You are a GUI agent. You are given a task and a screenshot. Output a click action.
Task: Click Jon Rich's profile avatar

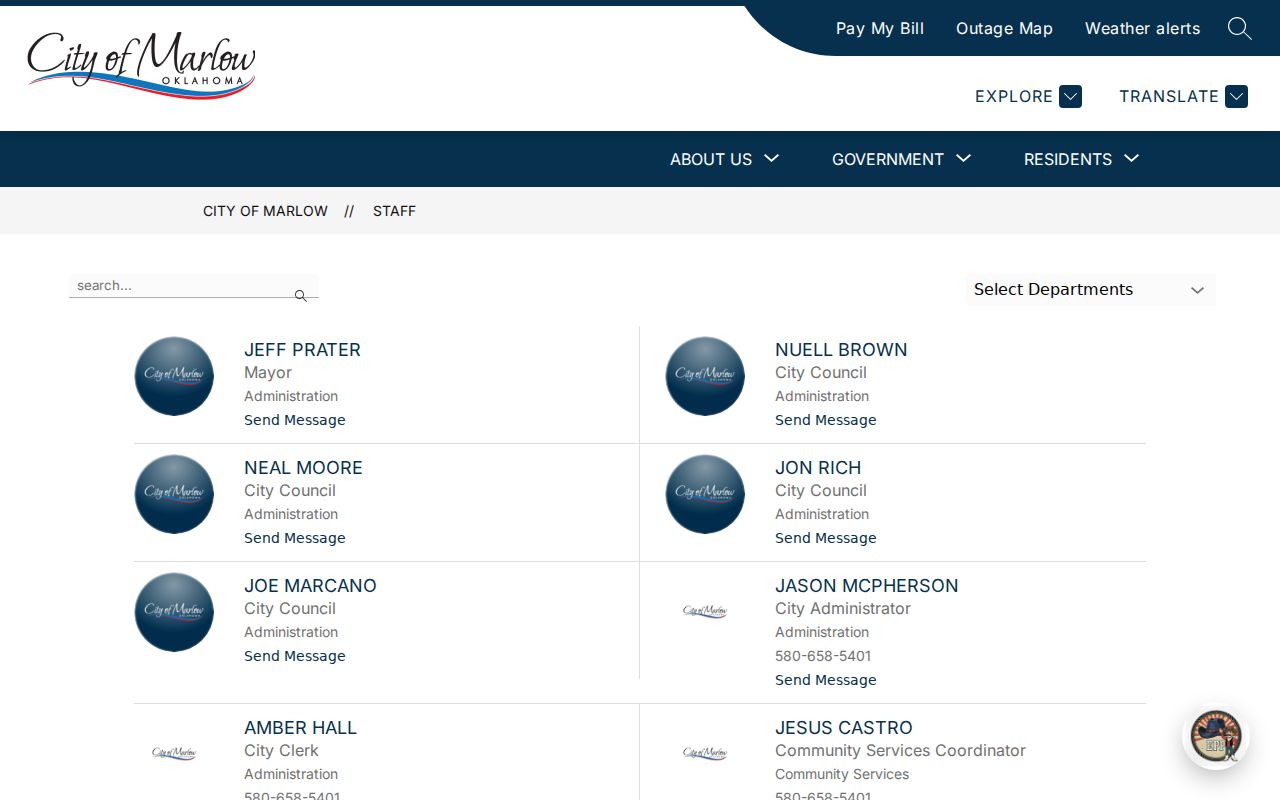point(705,494)
